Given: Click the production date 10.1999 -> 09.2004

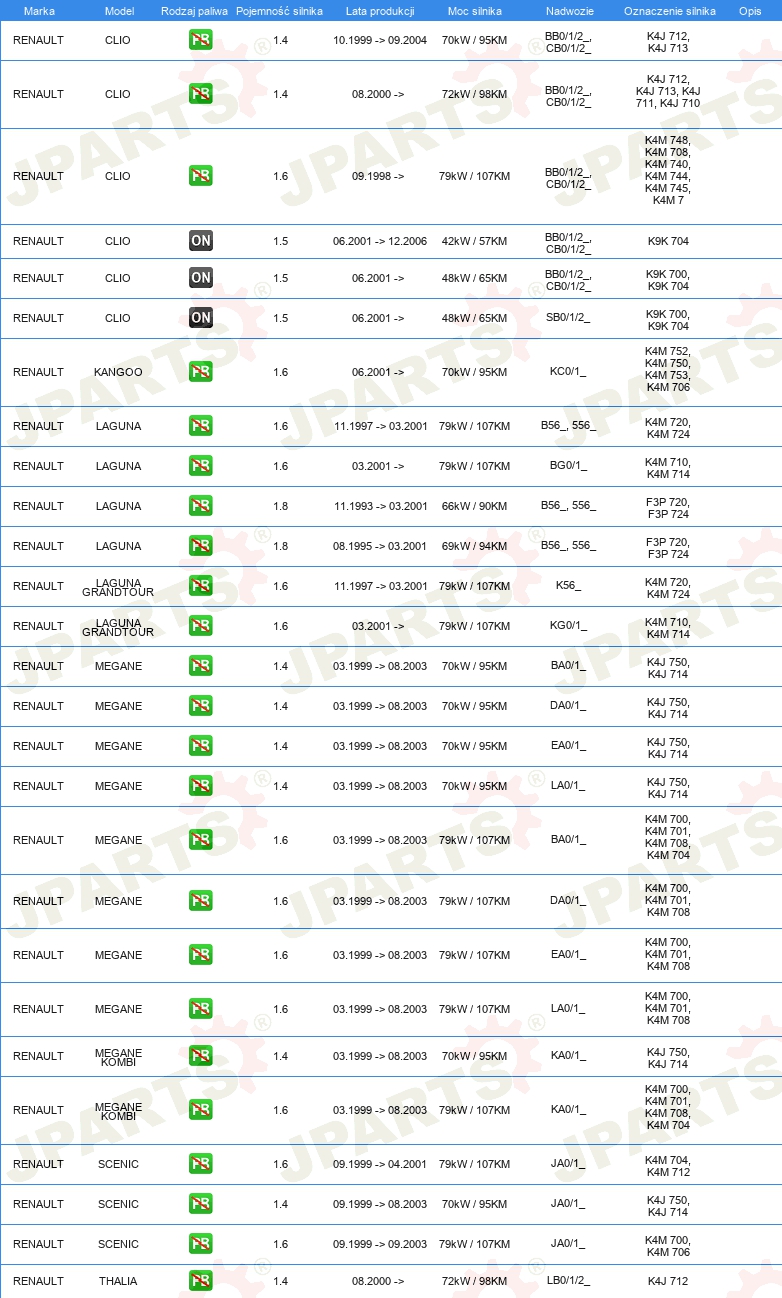Looking at the screenshot, I should tap(380, 40).
